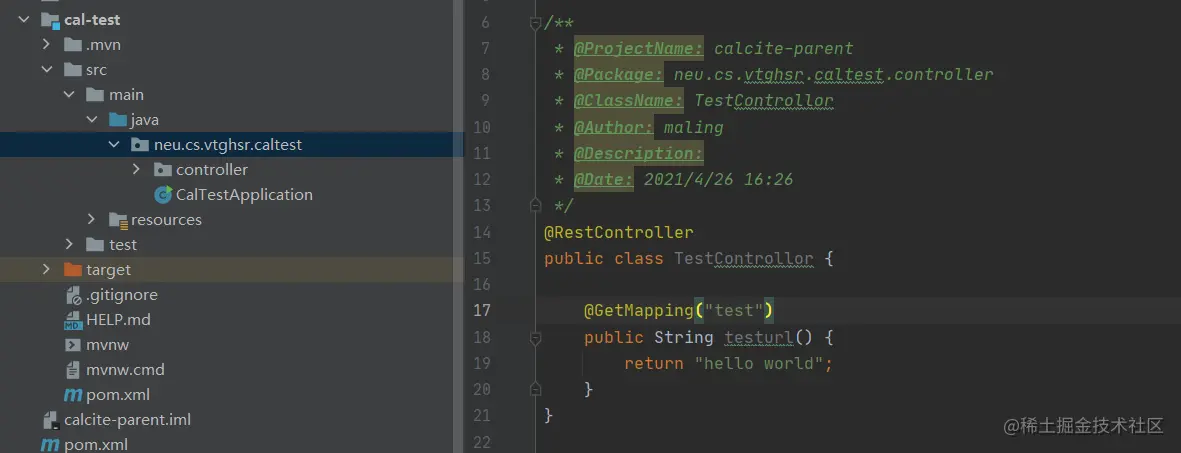Collapse the main folder arrow
This screenshot has height=453, width=1181.
click(69, 94)
